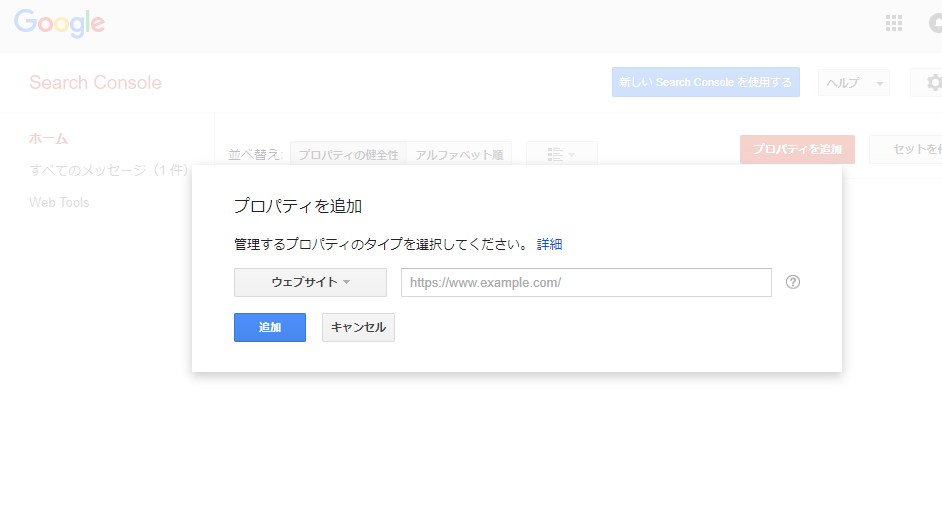Click the blue 追加 button
The height and width of the screenshot is (511, 942).
point(269,327)
